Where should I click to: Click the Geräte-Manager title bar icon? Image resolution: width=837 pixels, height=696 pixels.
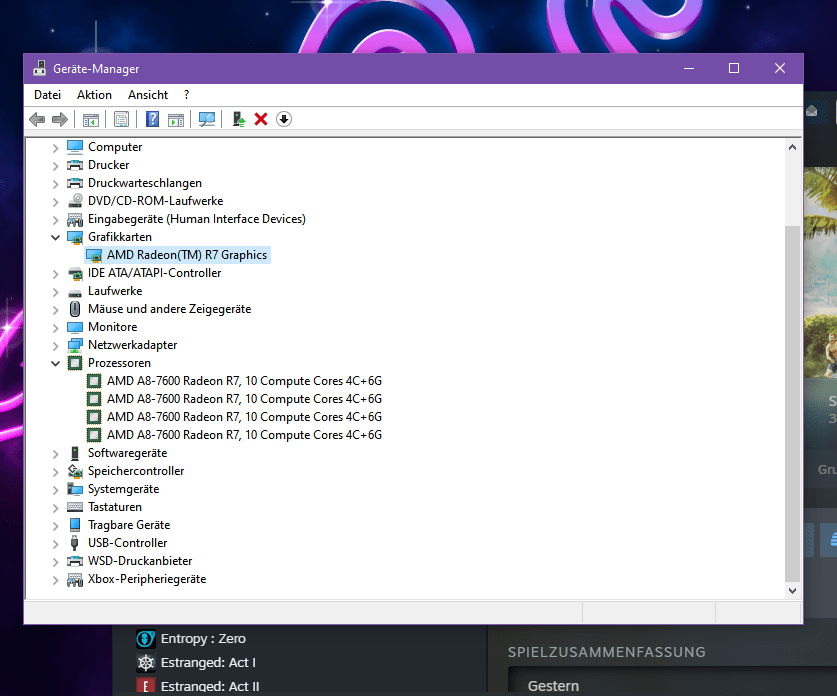pyautogui.click(x=40, y=68)
